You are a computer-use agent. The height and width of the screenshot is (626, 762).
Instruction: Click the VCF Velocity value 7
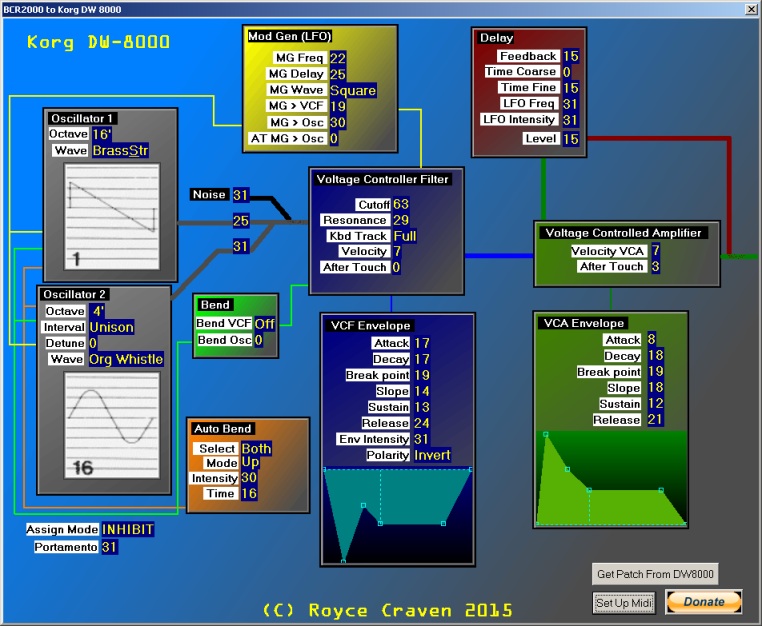coord(397,251)
